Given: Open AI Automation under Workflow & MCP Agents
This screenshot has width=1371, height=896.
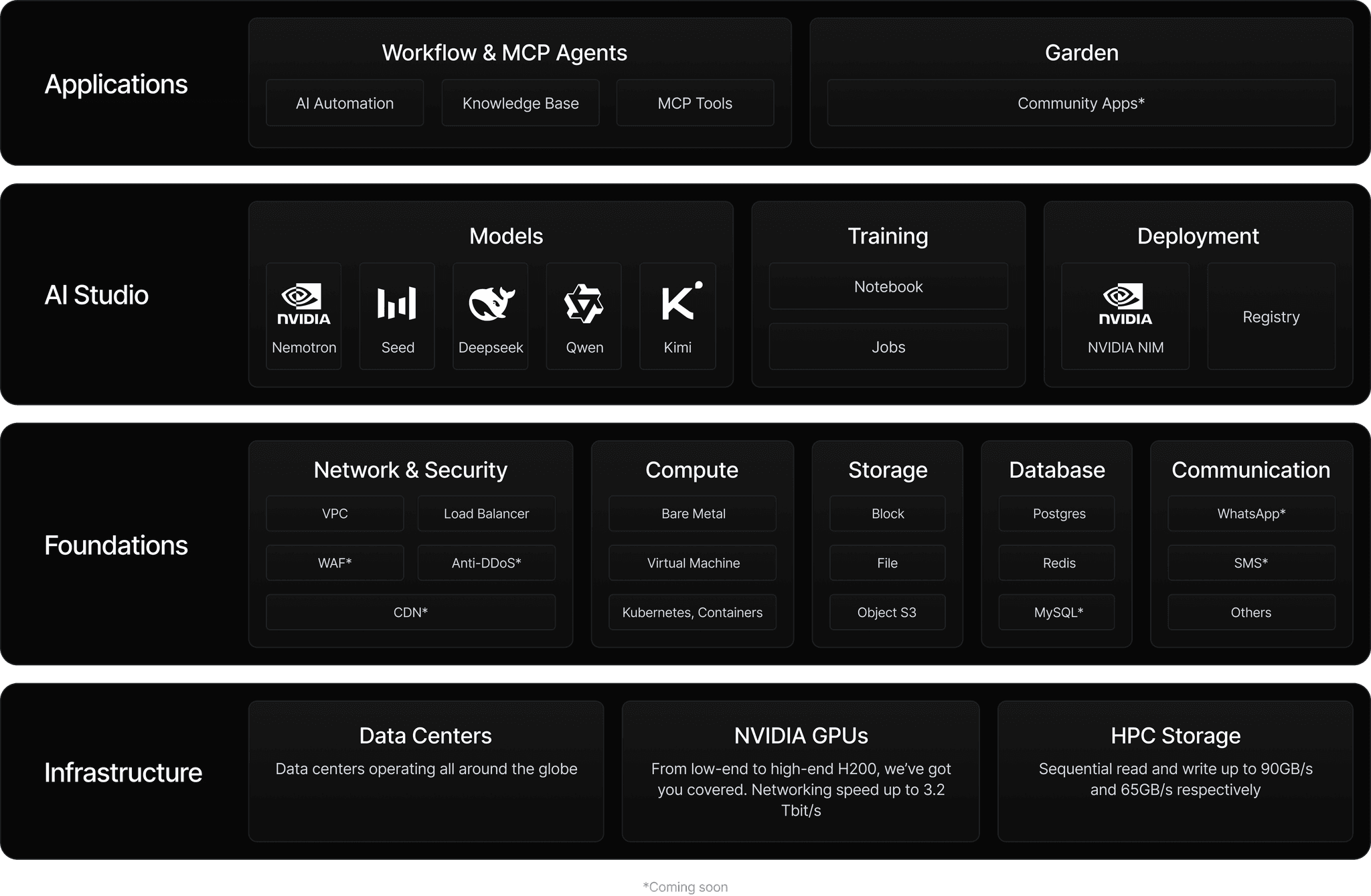Looking at the screenshot, I should coord(344,102).
